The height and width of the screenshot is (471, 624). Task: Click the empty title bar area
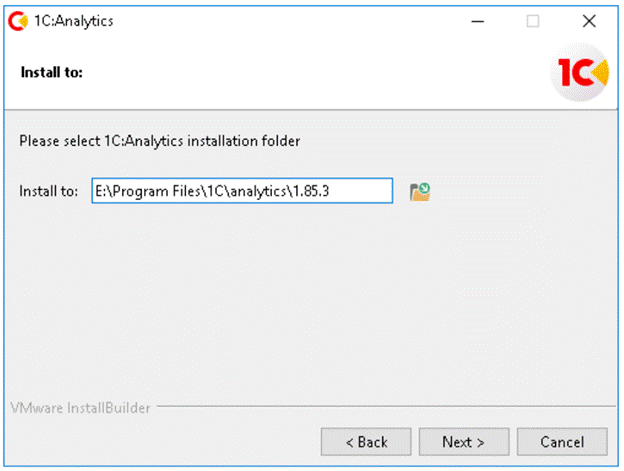point(280,21)
